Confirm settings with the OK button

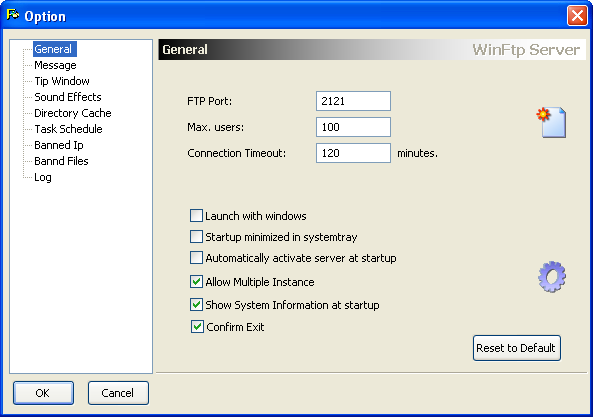click(43, 393)
